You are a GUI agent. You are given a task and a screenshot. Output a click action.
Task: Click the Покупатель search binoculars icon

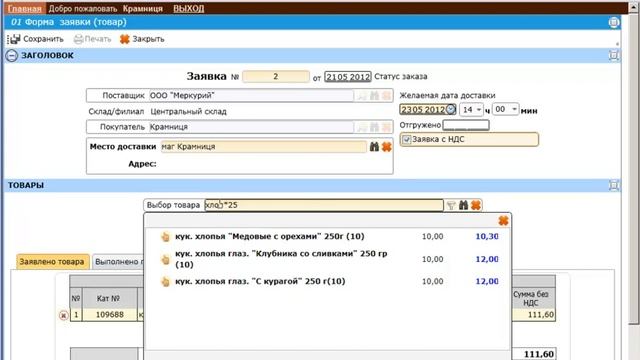coord(374,127)
